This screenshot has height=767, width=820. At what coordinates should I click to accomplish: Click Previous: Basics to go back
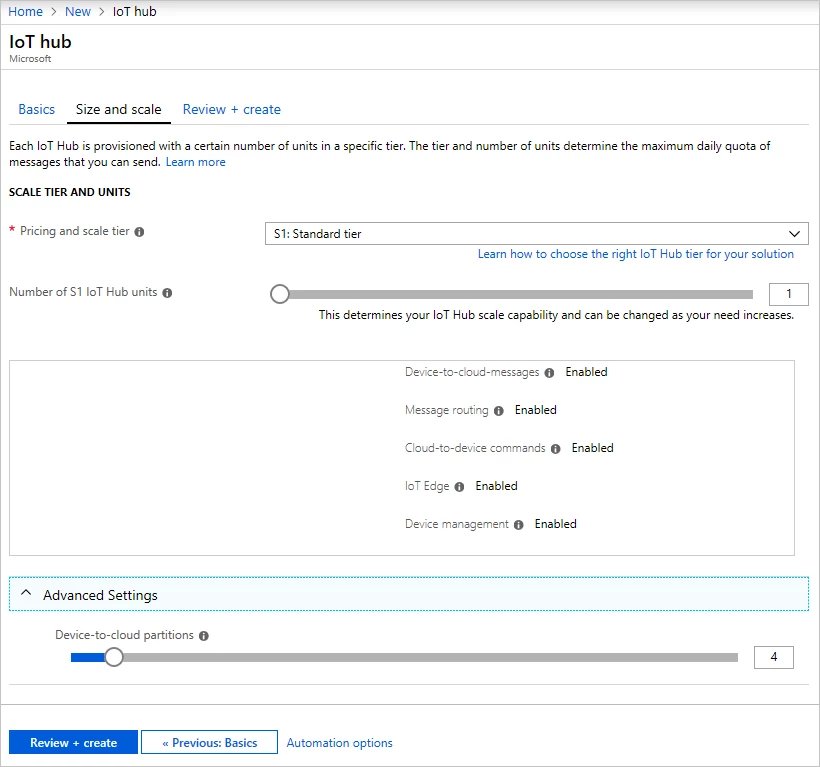click(x=208, y=742)
